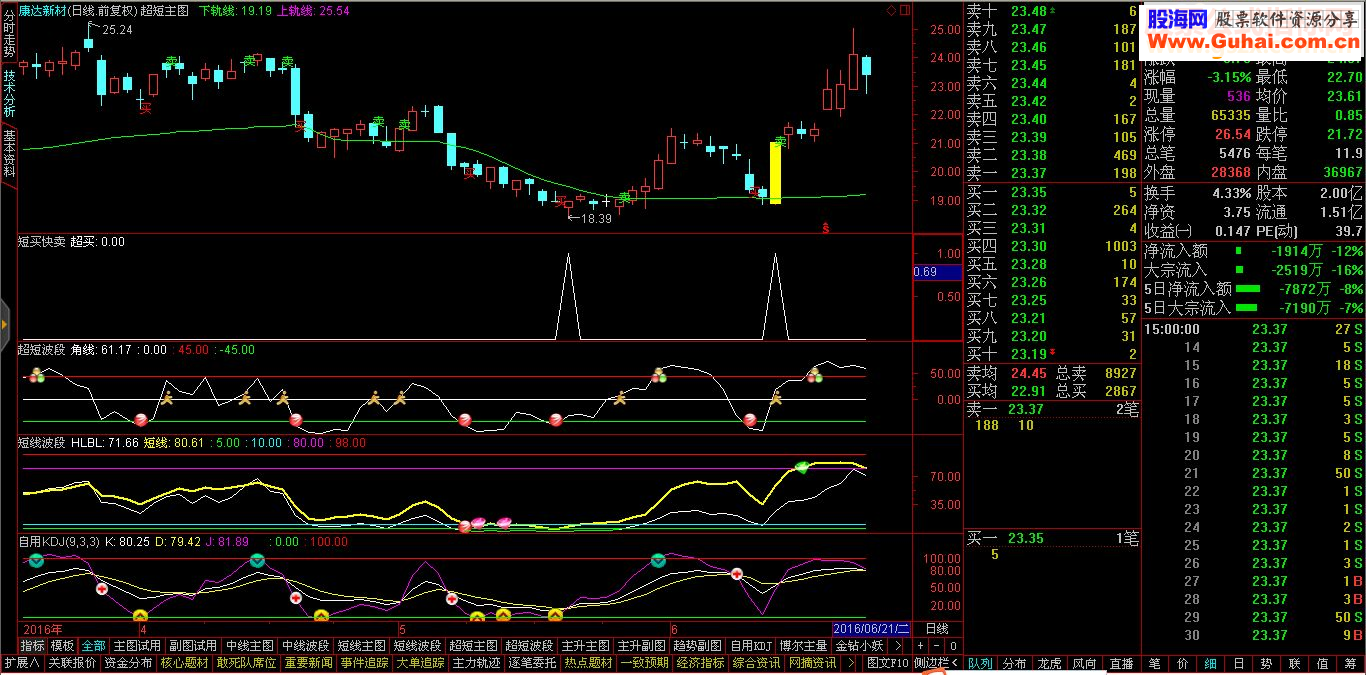
Task: Open the 基本资料 vertical tab
Action: [9, 153]
